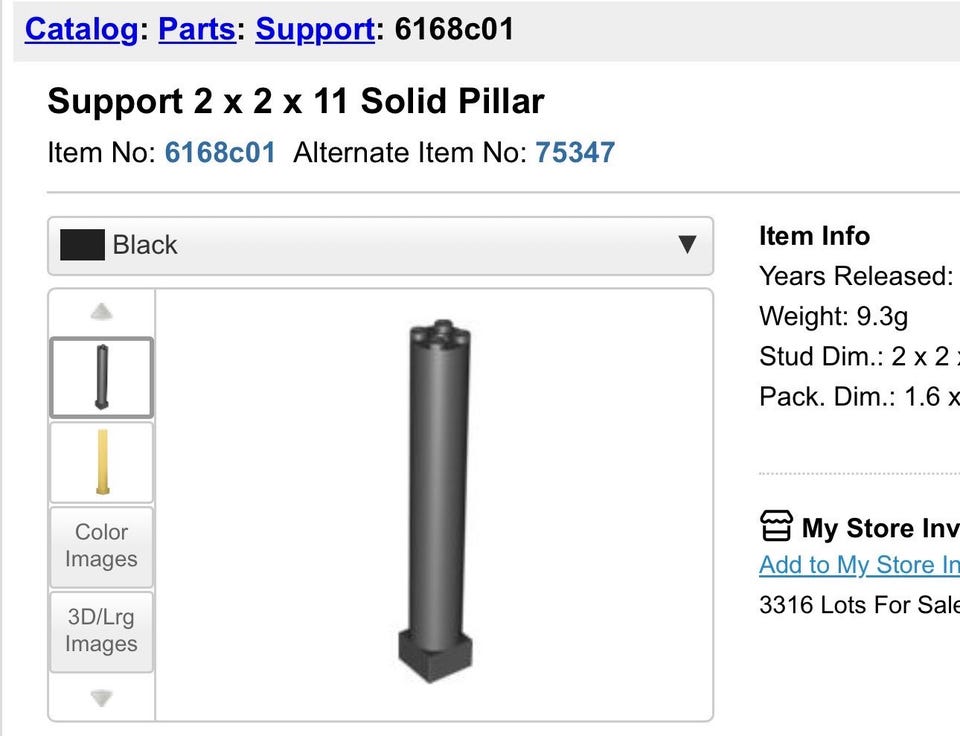Image resolution: width=960 pixels, height=736 pixels.
Task: Open the 3D/Lrg Images view
Action: (x=101, y=631)
